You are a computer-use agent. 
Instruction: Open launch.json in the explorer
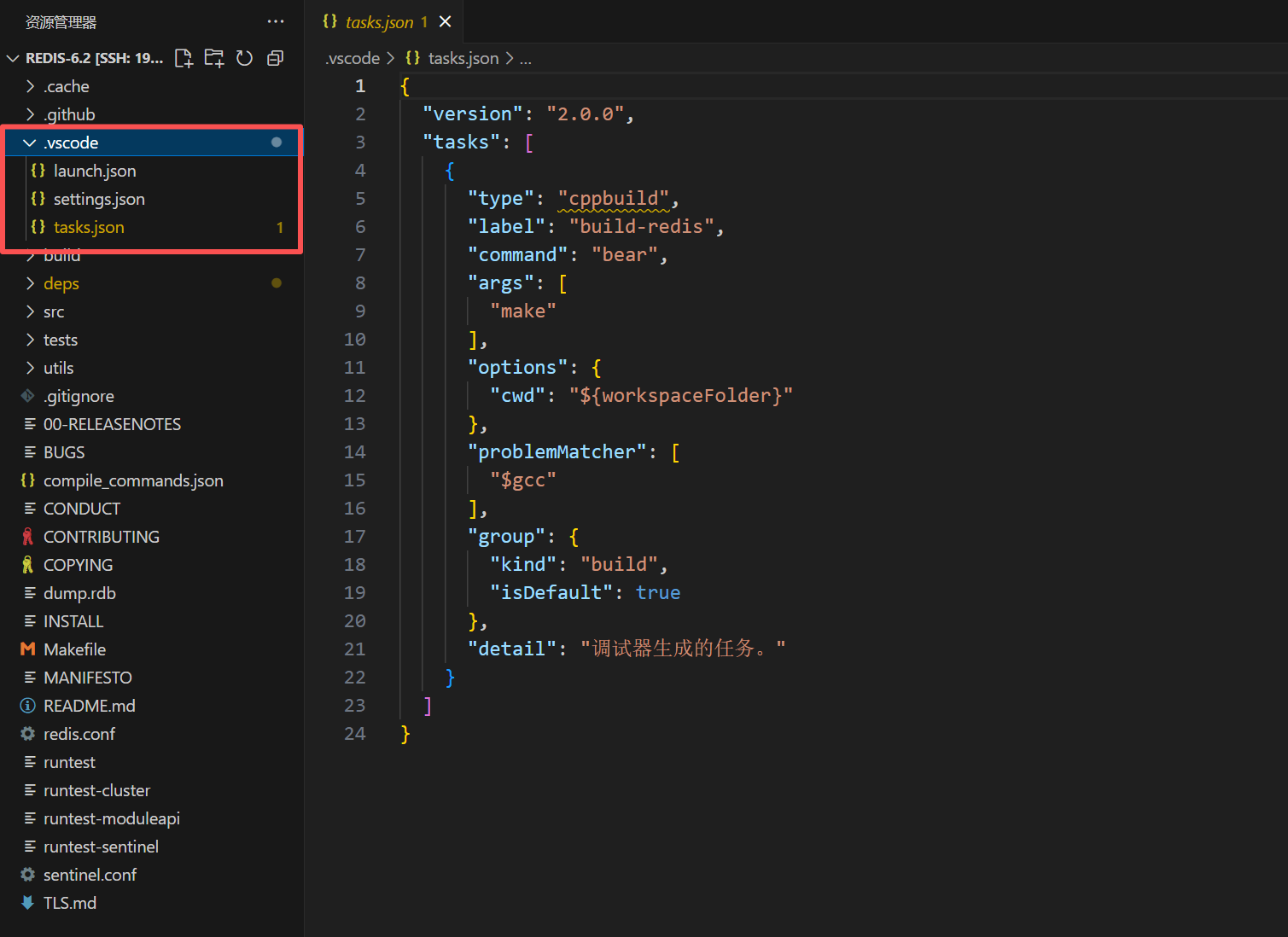coord(152,171)
